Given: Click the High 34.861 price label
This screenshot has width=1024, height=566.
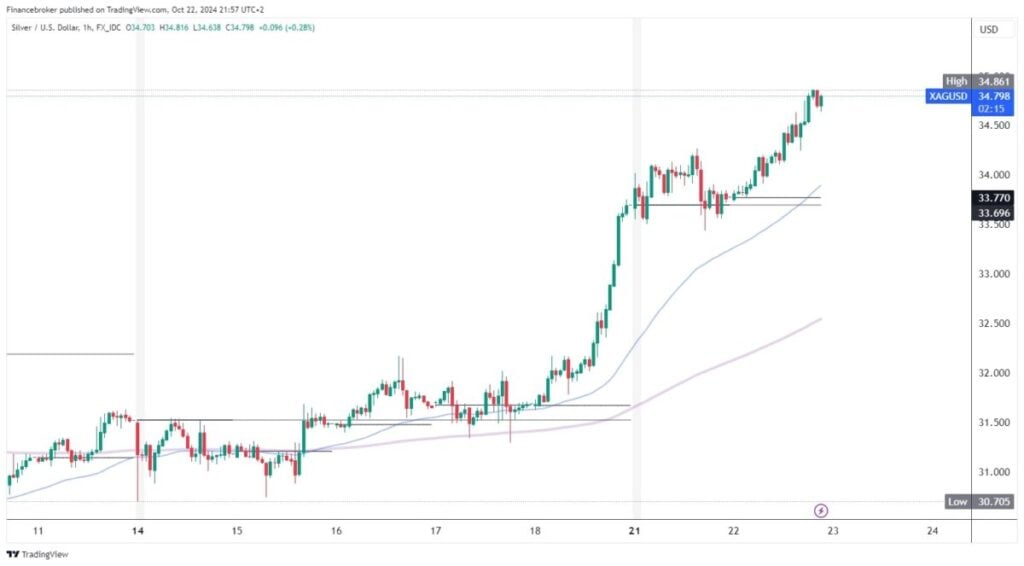Looking at the screenshot, I should (x=978, y=81).
